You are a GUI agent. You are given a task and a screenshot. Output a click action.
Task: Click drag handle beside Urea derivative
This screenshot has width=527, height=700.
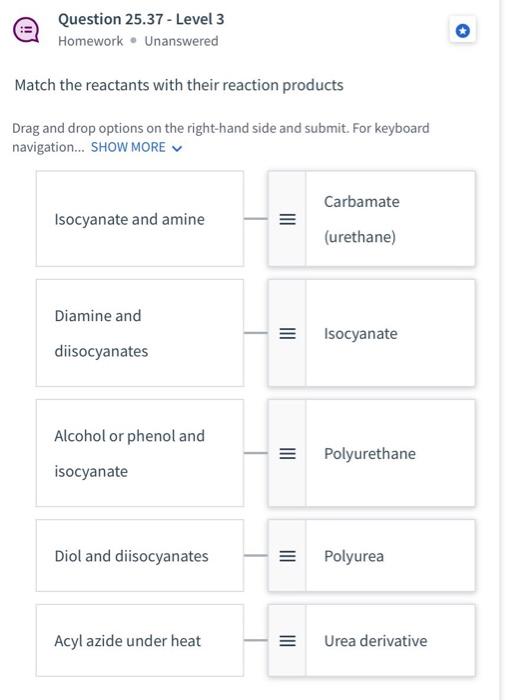pyautogui.click(x=287, y=641)
